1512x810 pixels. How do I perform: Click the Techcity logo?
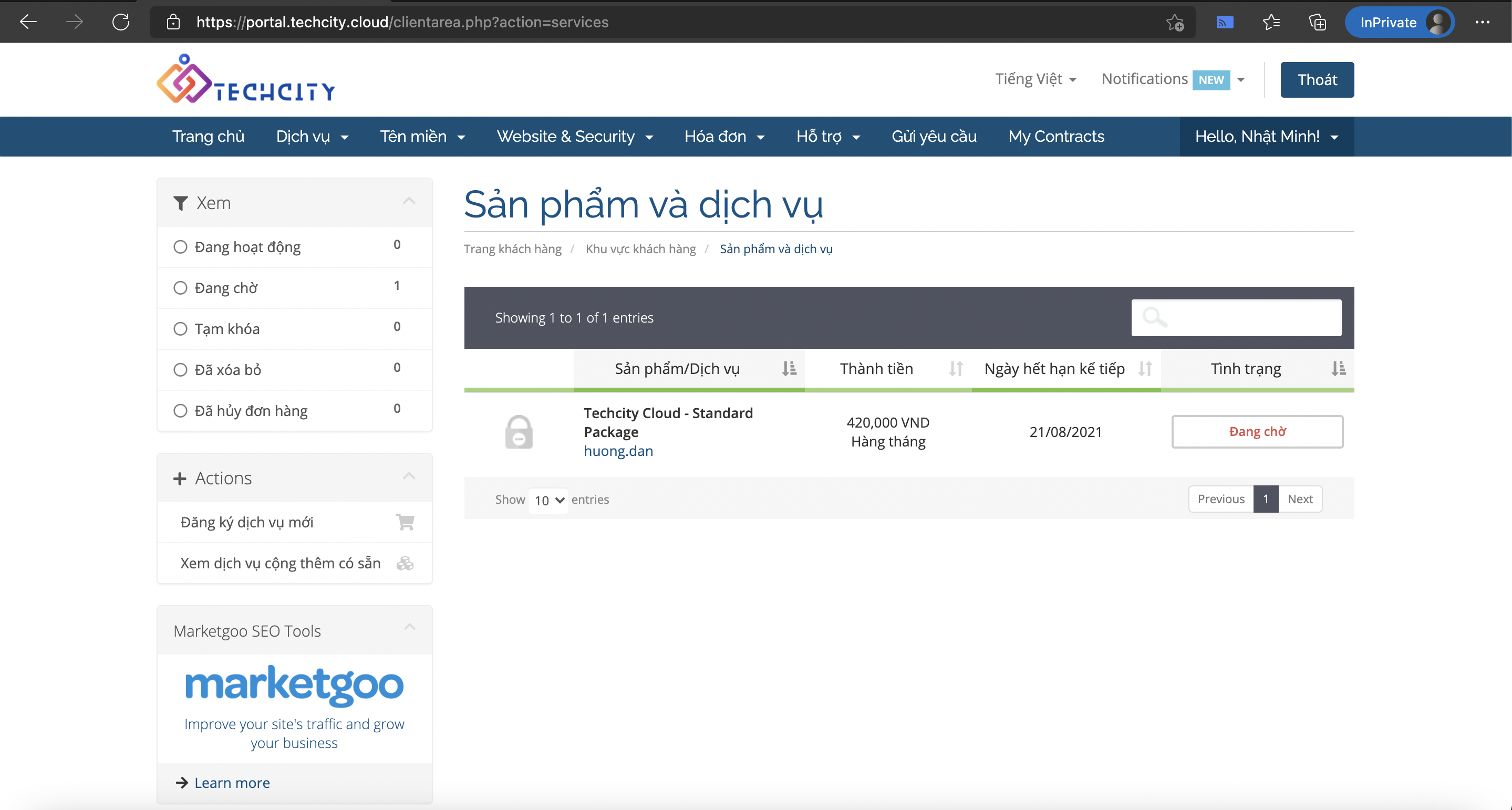[246, 79]
